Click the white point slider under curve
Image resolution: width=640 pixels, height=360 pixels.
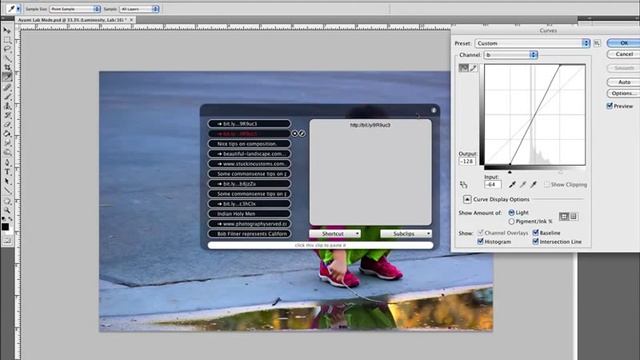pyautogui.click(x=560, y=172)
